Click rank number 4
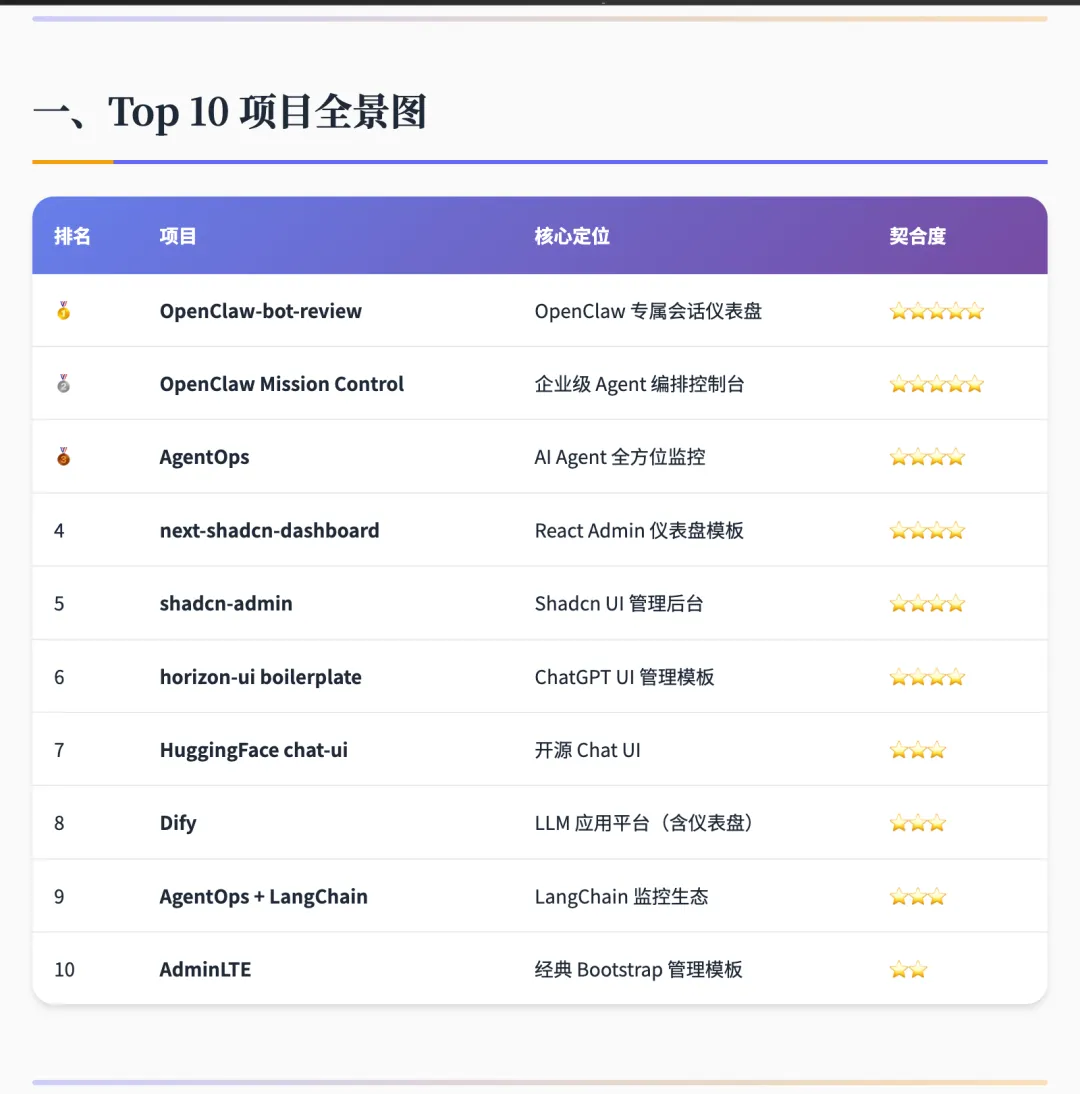 (x=59, y=531)
